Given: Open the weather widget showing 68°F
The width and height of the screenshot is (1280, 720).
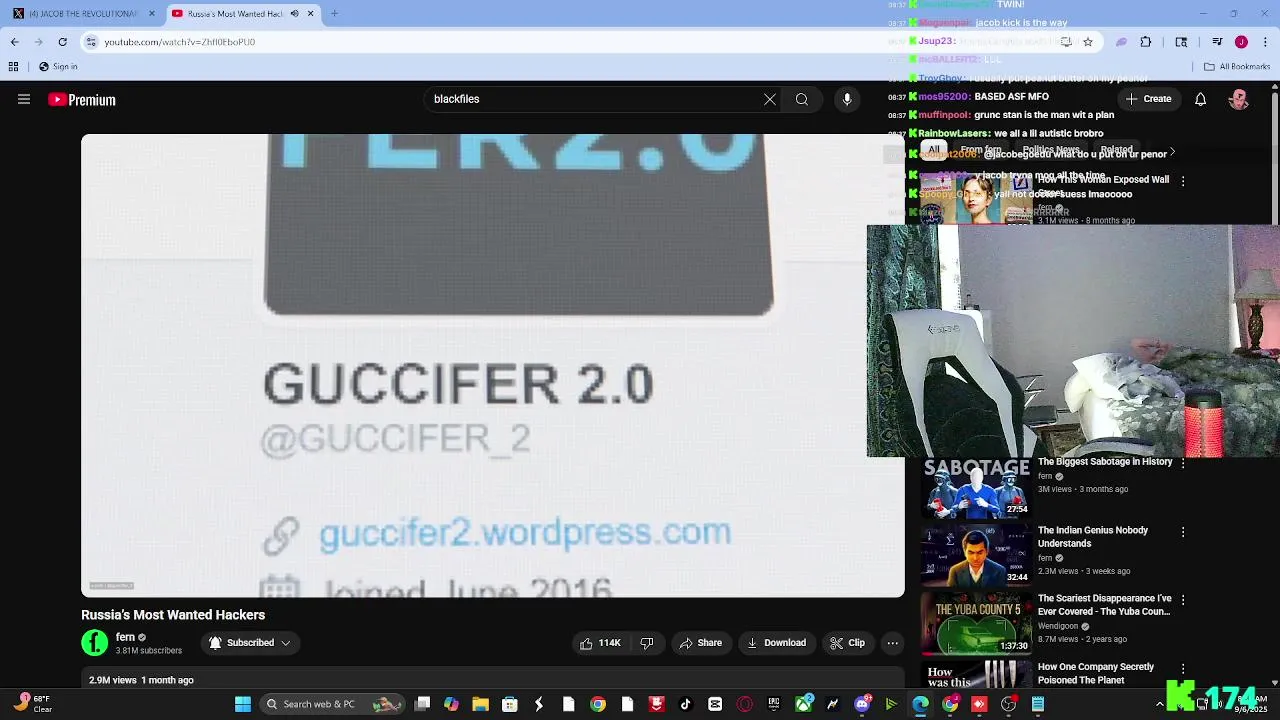Looking at the screenshot, I should (x=32, y=704).
